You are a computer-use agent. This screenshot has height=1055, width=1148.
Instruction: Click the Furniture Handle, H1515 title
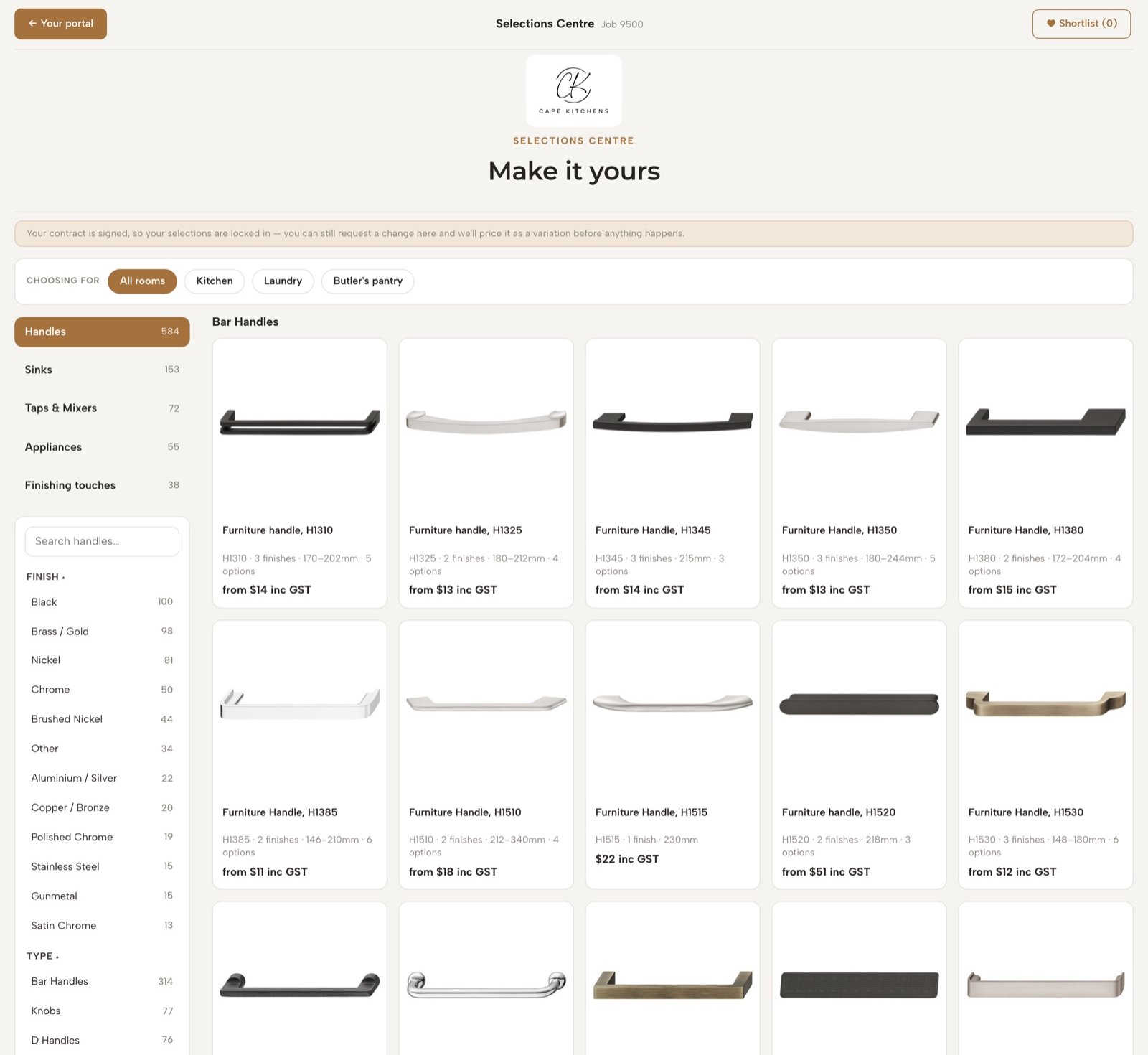point(651,812)
